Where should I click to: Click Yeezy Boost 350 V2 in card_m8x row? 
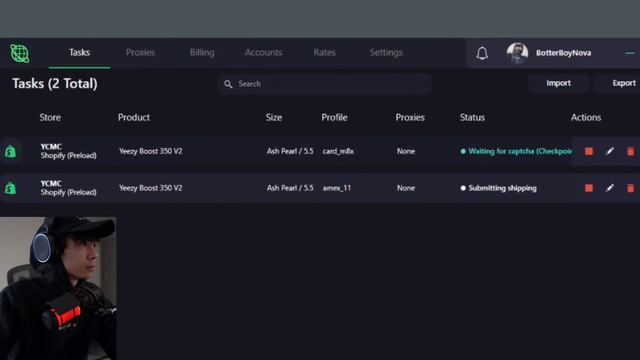151,151
